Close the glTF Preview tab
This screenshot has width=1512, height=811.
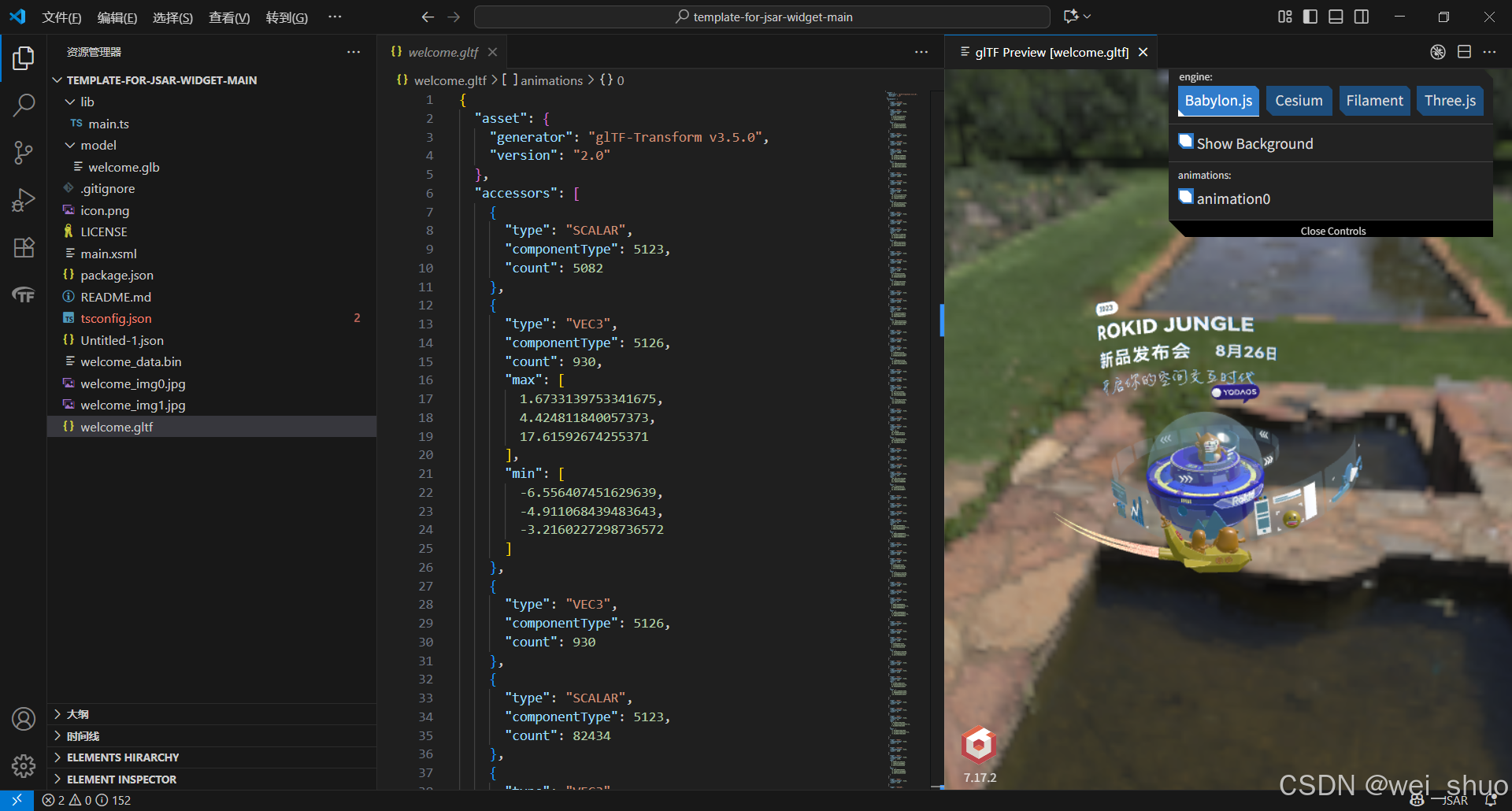tap(1143, 52)
